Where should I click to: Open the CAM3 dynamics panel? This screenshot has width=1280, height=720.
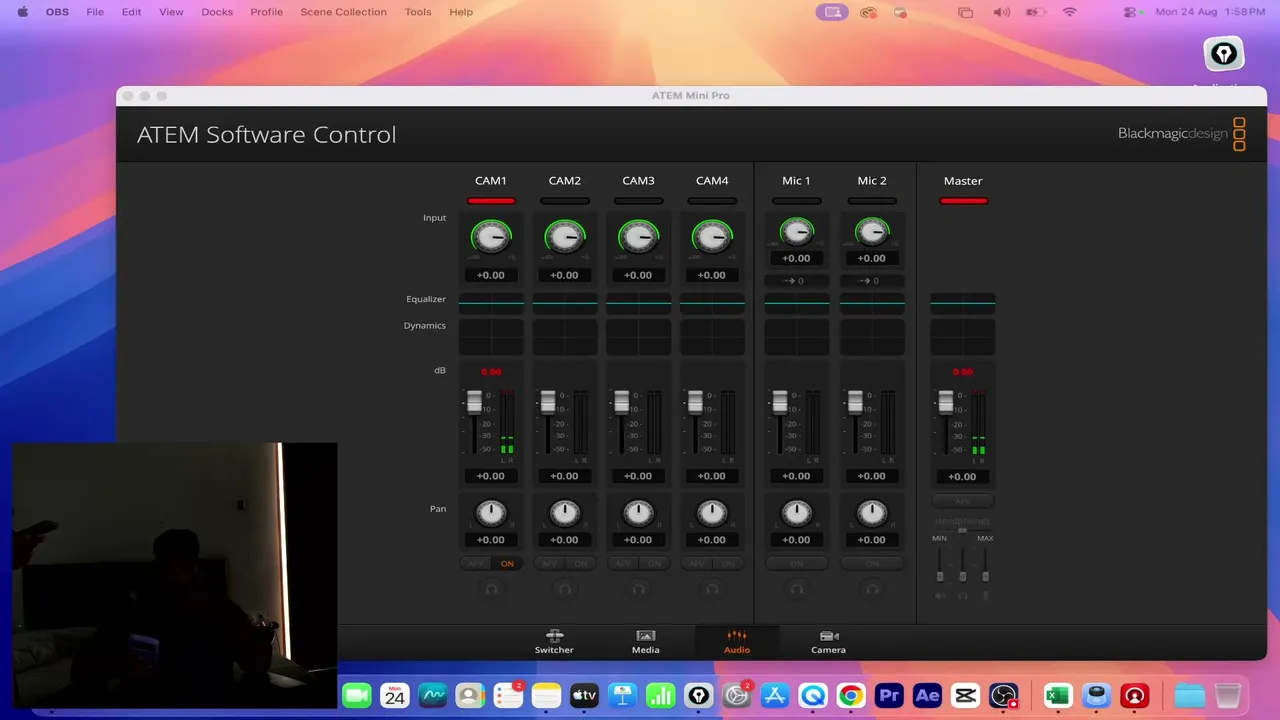(x=638, y=337)
